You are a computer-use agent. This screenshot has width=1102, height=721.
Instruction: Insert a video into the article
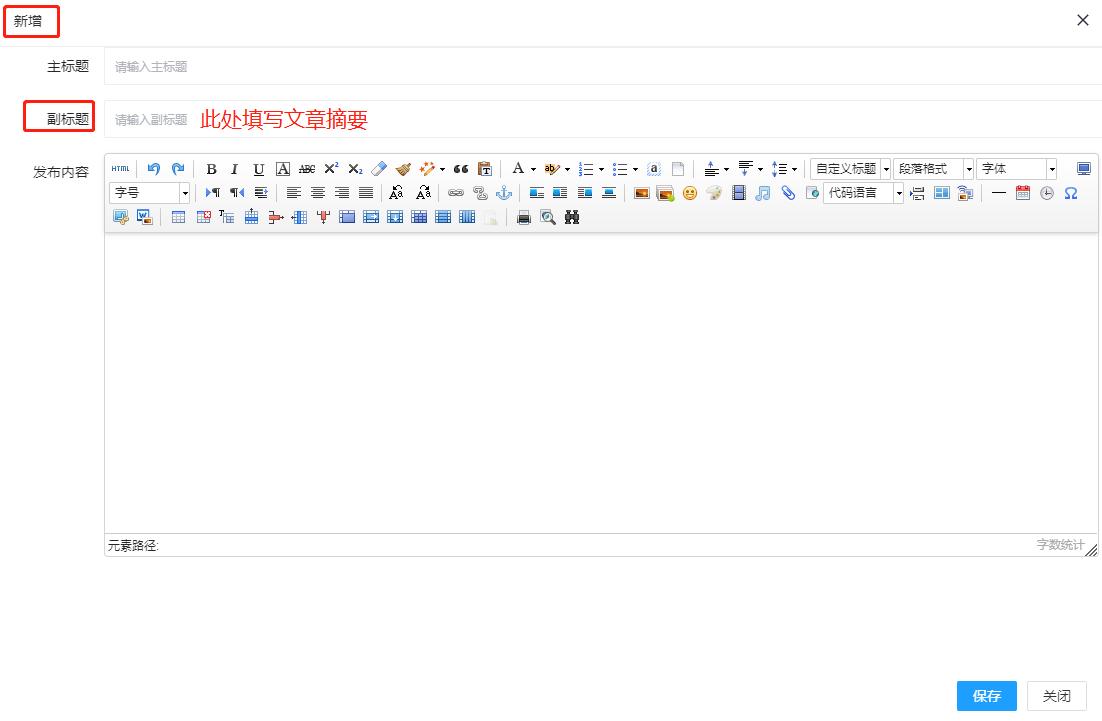[x=738, y=194]
